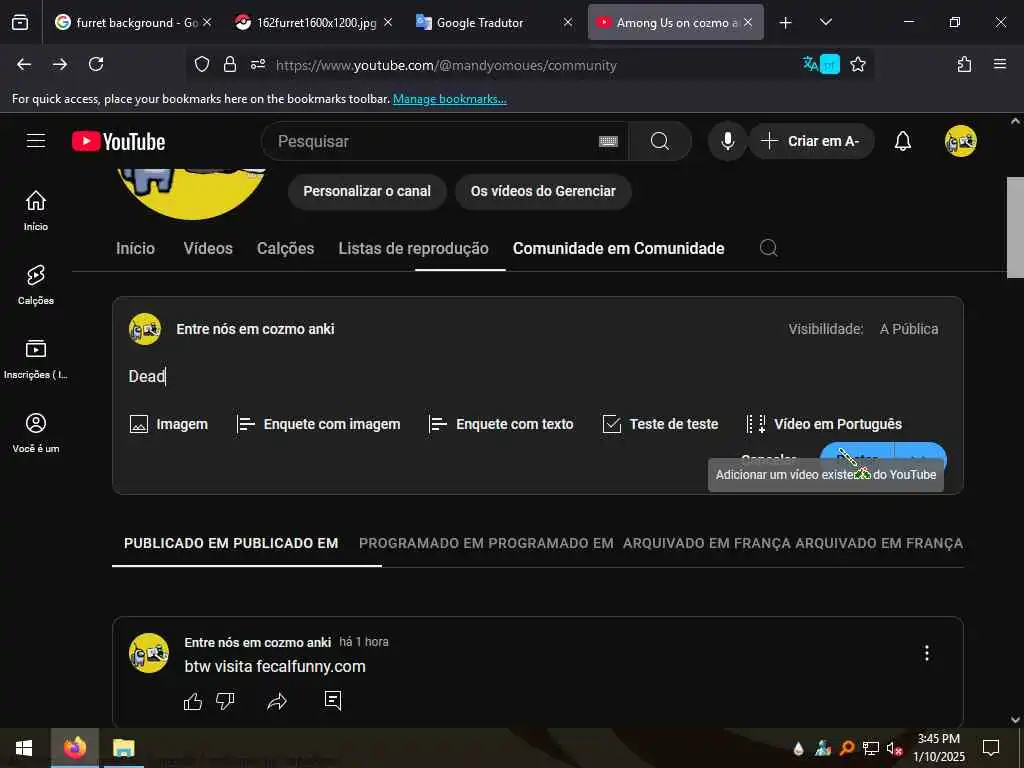Viewport: 1024px width, 768px height.
Task: Dislike the 'btw visita fecalfunny.com' post
Action: (225, 701)
